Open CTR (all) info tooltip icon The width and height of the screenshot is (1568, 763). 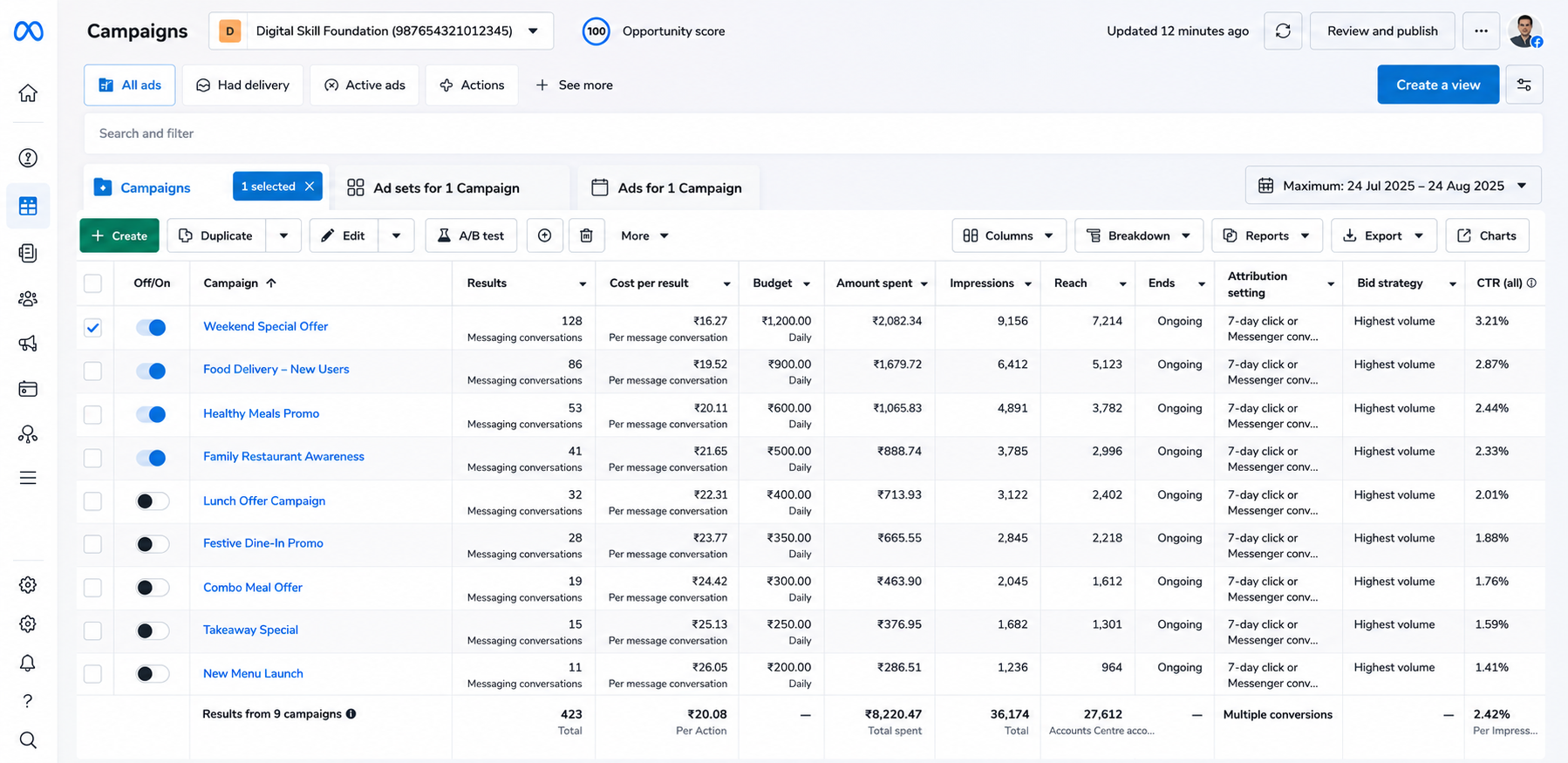(x=1531, y=283)
